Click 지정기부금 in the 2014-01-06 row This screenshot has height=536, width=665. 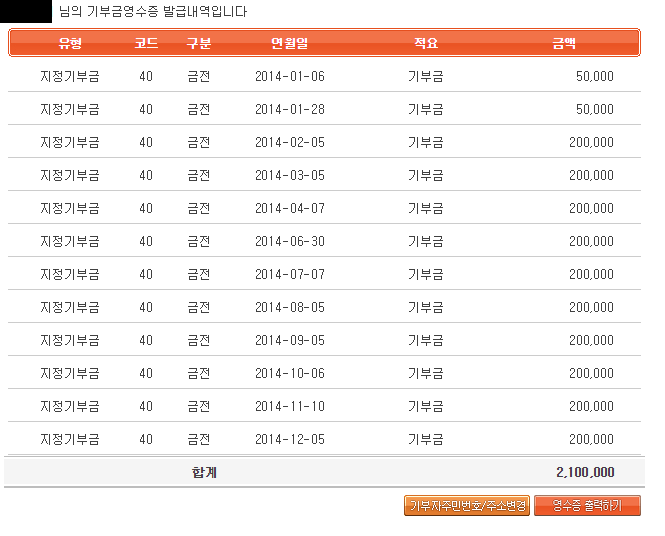[70, 76]
